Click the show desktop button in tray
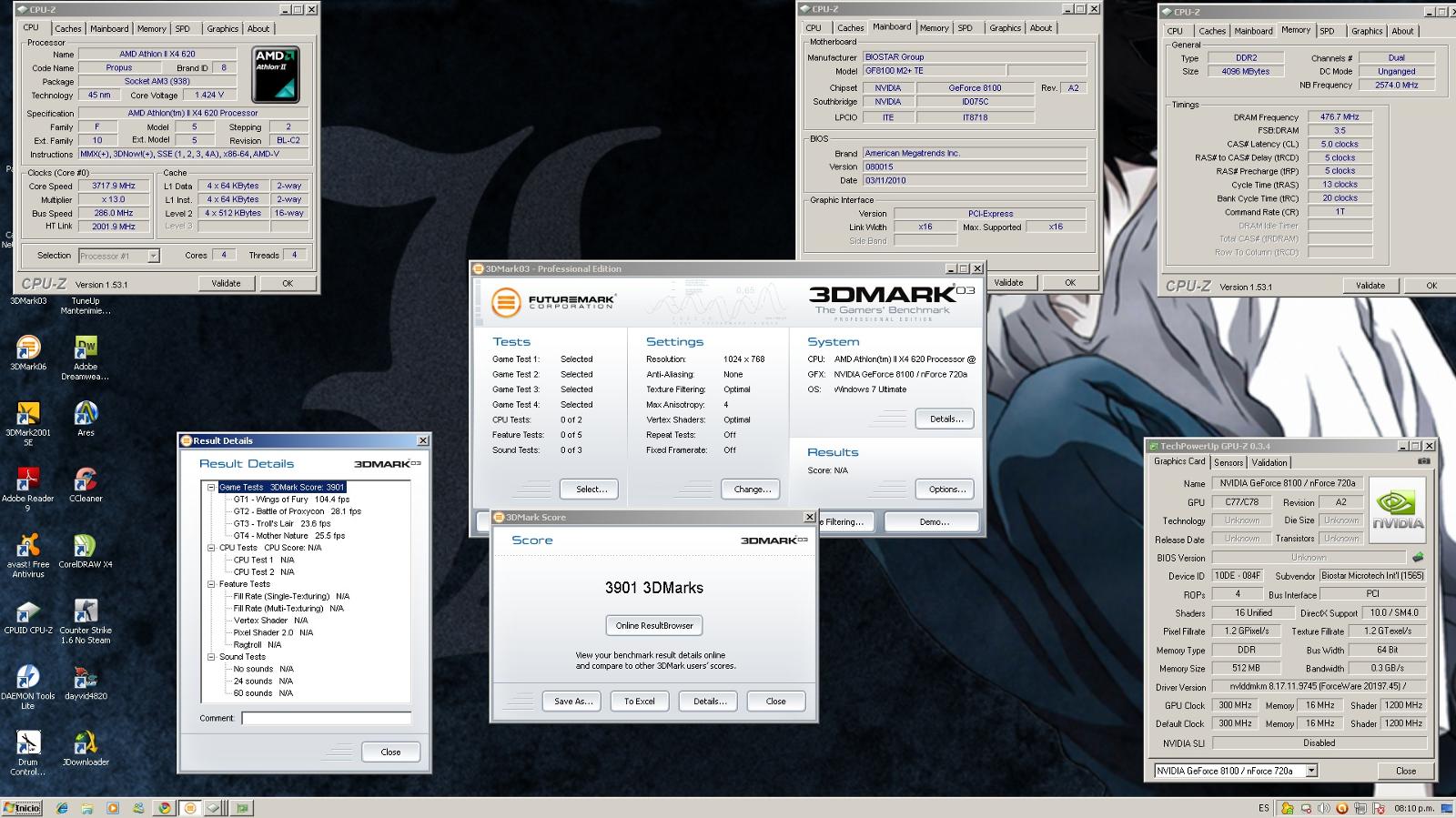The width and height of the screenshot is (1456, 818). [1448, 808]
